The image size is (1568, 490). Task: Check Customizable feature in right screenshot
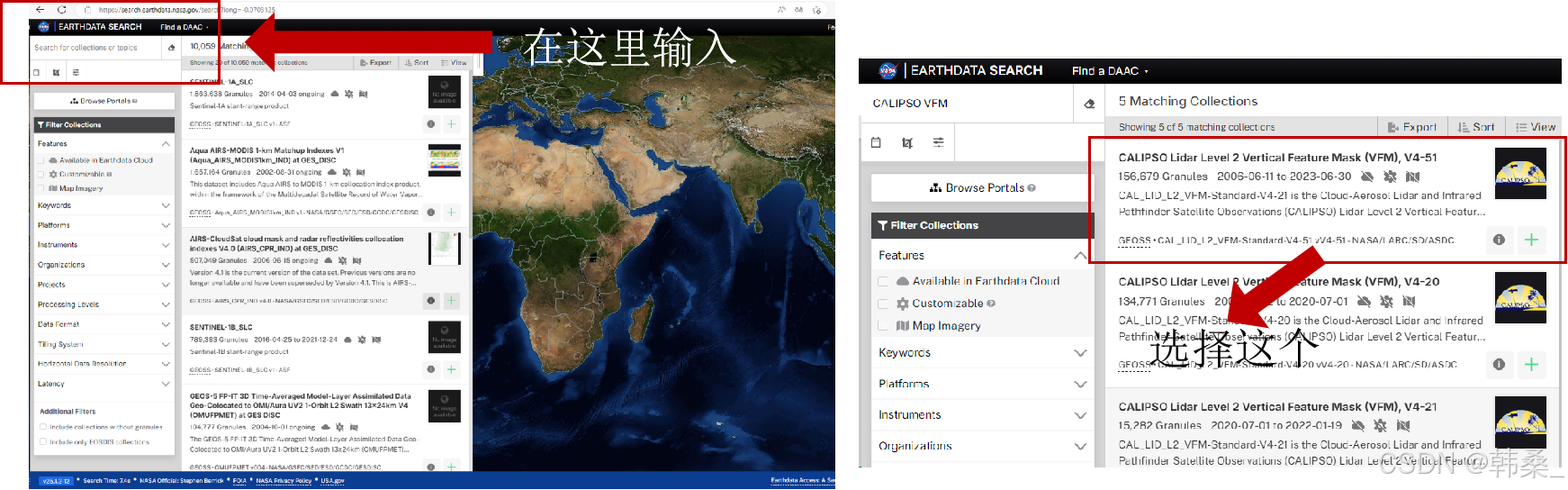(883, 304)
